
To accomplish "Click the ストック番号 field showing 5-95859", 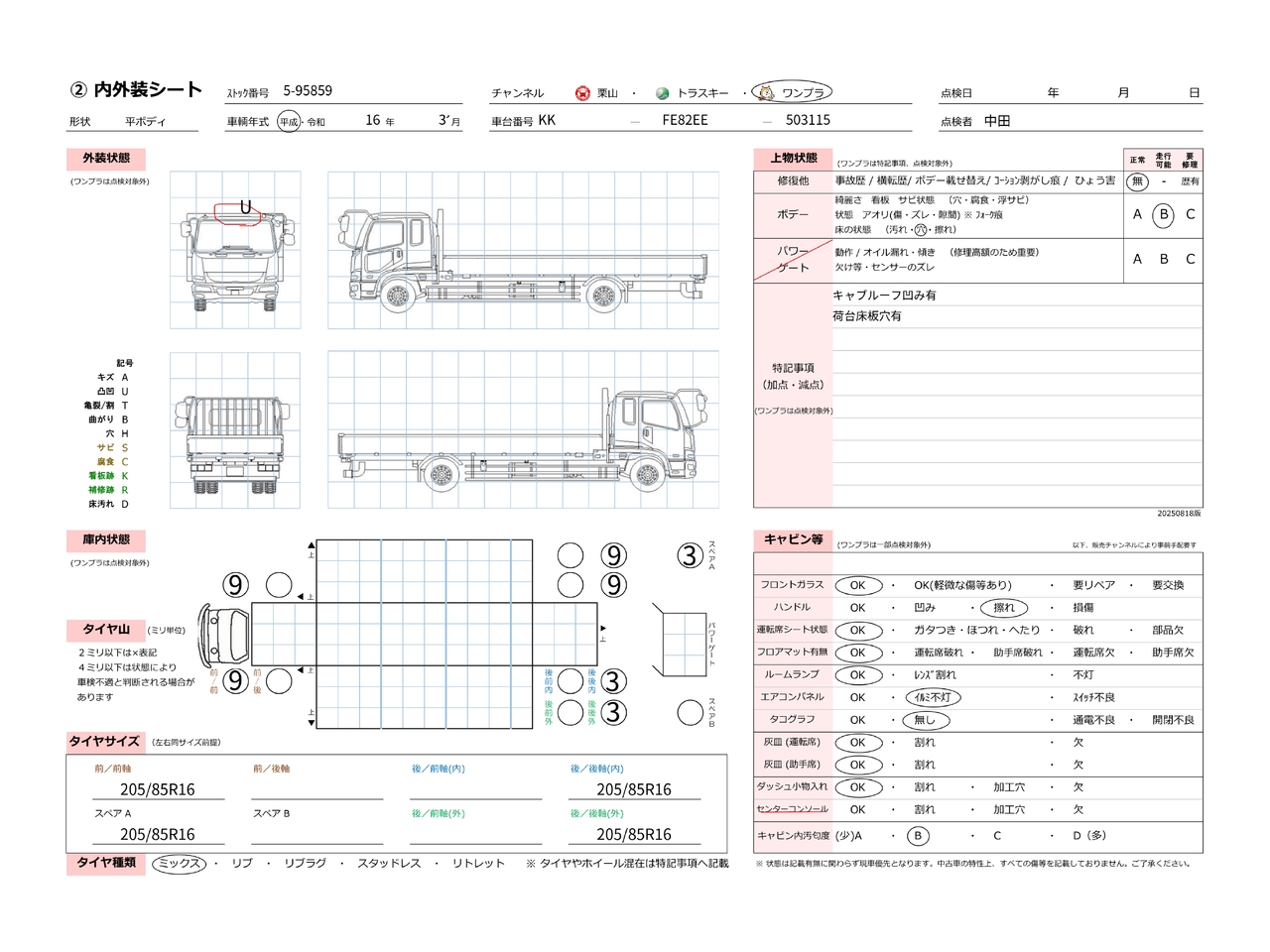I will [308, 91].
